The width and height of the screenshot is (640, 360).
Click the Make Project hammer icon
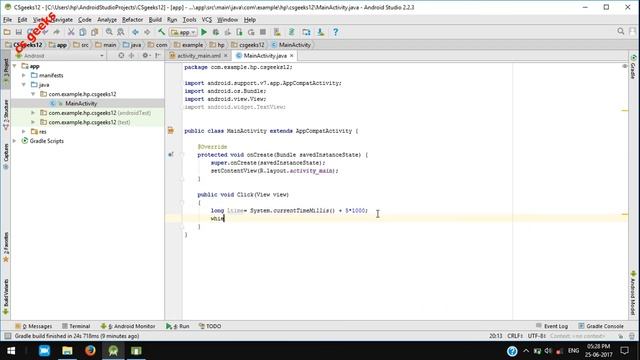pos(162,32)
